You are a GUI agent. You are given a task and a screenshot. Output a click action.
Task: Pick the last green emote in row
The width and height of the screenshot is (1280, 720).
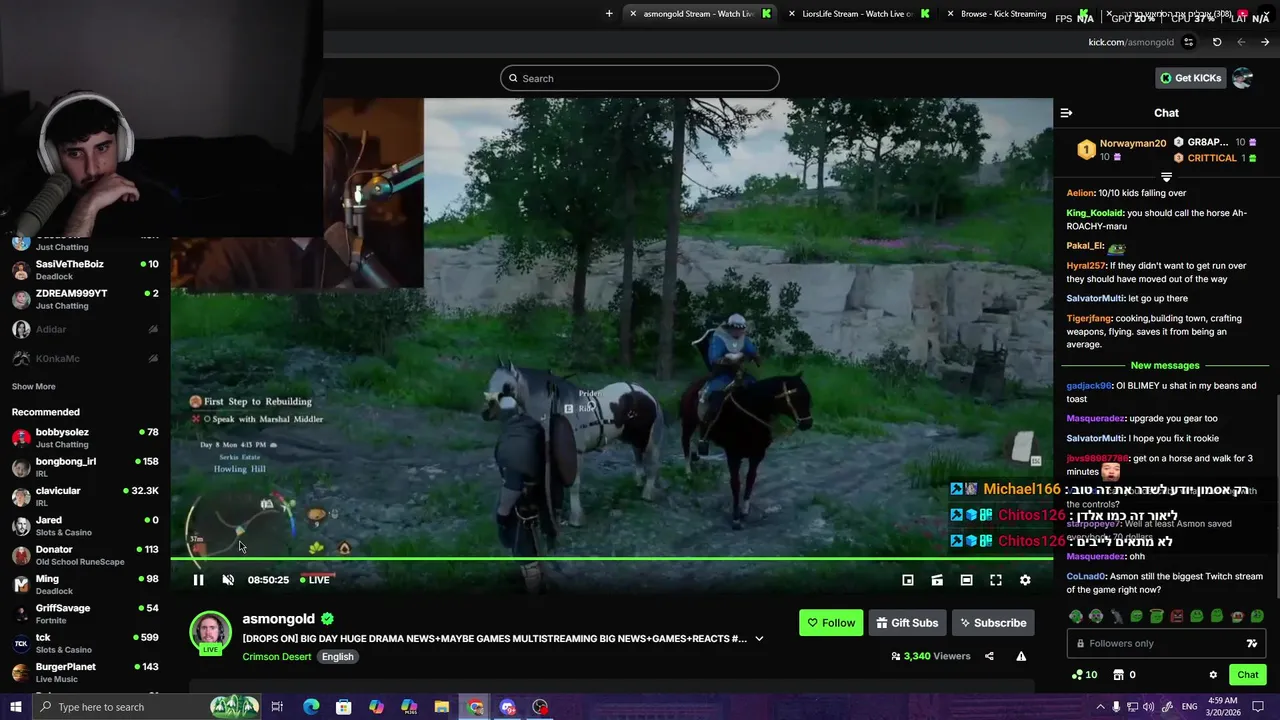coord(1257,617)
